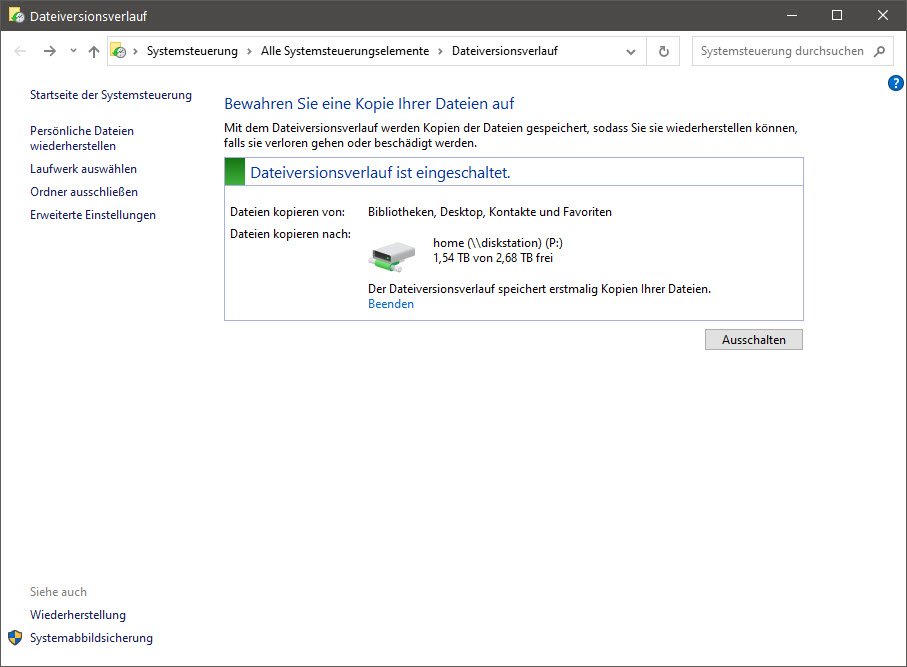This screenshot has height=667, width=907.
Task: Expand chevron before Systemsteuerung breadcrumb
Action: (x=135, y=51)
